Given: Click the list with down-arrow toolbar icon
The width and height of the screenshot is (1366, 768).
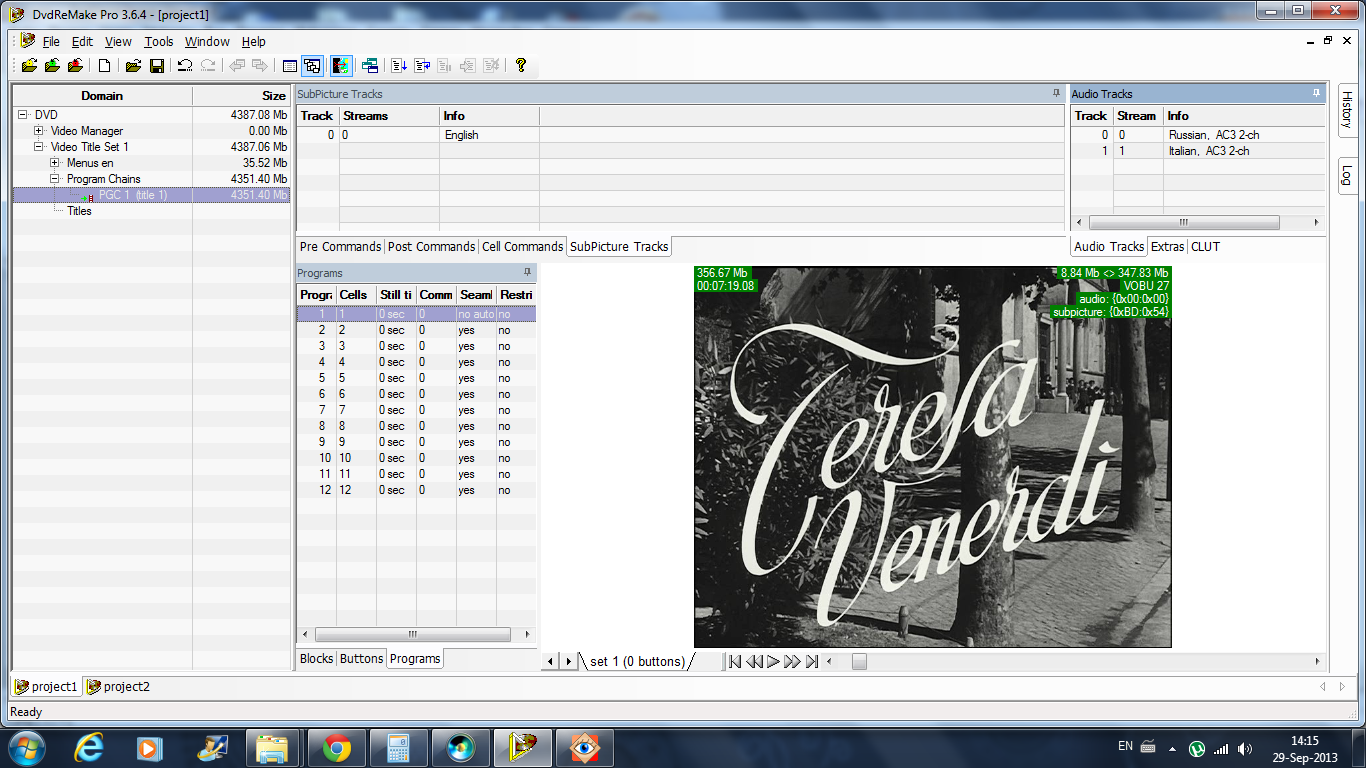Looking at the screenshot, I should [x=399, y=66].
